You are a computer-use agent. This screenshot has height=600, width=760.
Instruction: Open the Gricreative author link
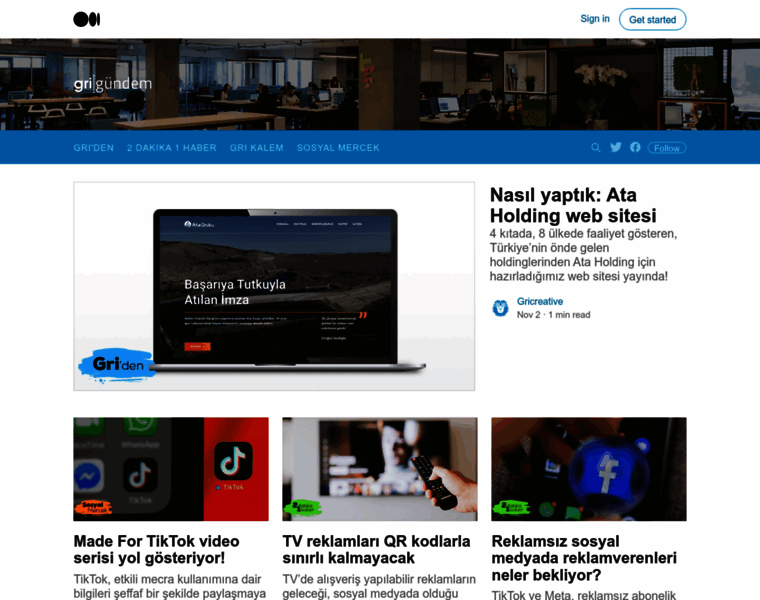539,301
